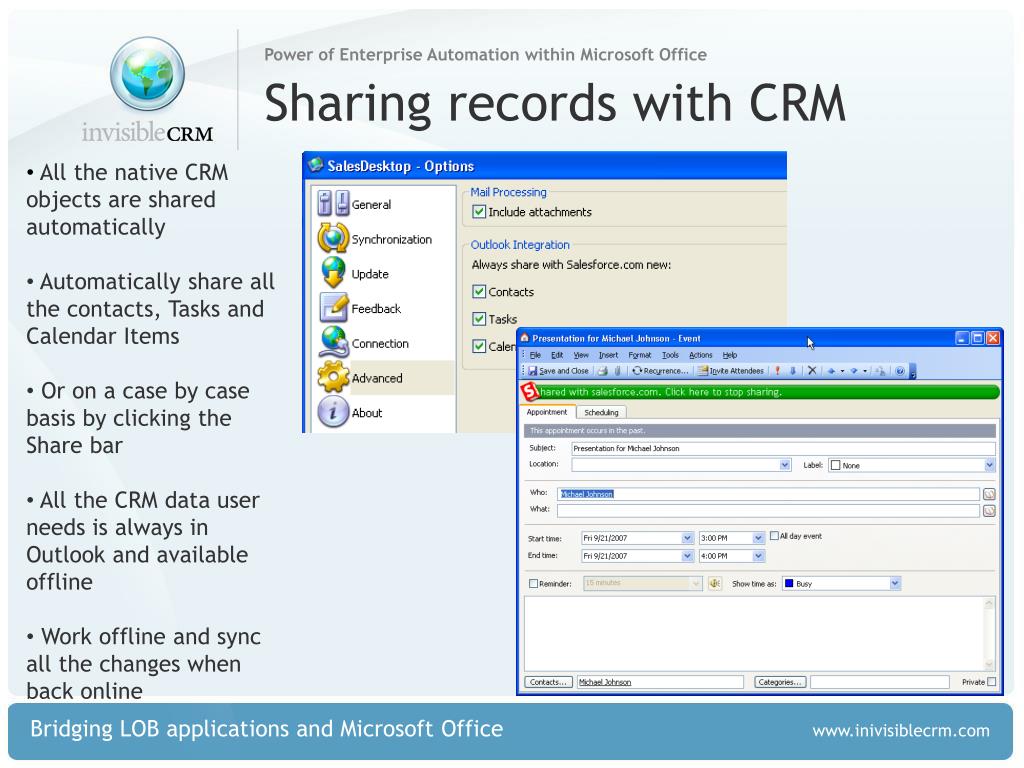Screen dimensions: 1024x768
Task: Uncheck the Tasks sharing checkbox
Action: [x=479, y=319]
